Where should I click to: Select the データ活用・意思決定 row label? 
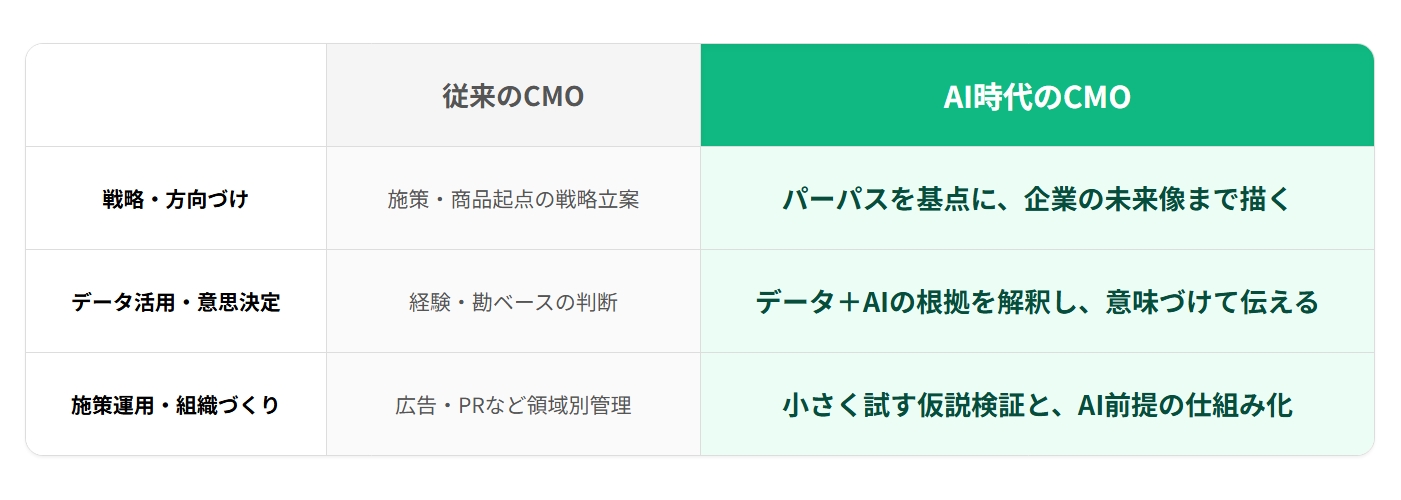pyautogui.click(x=175, y=302)
